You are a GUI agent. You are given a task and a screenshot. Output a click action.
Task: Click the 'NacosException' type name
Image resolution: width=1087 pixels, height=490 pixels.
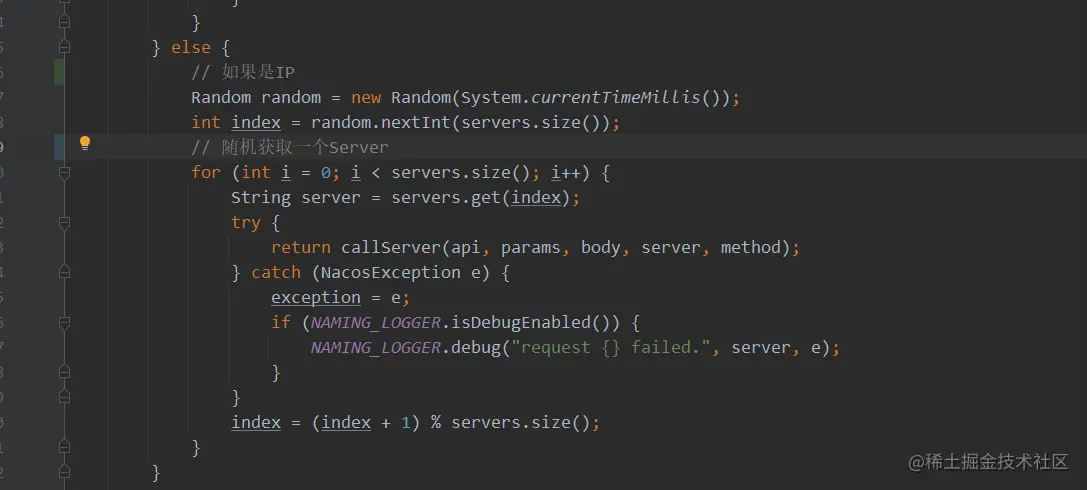tap(391, 272)
